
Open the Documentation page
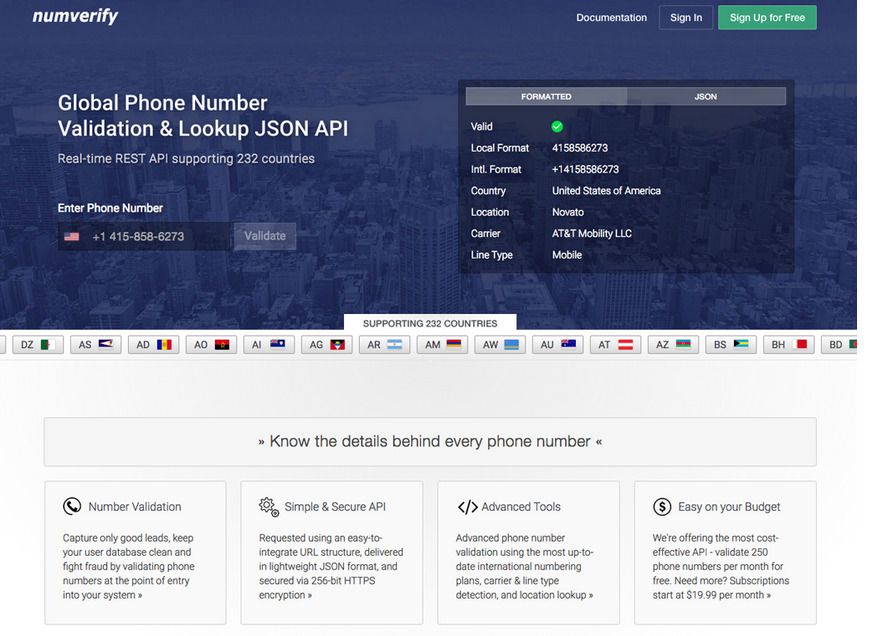(x=611, y=17)
